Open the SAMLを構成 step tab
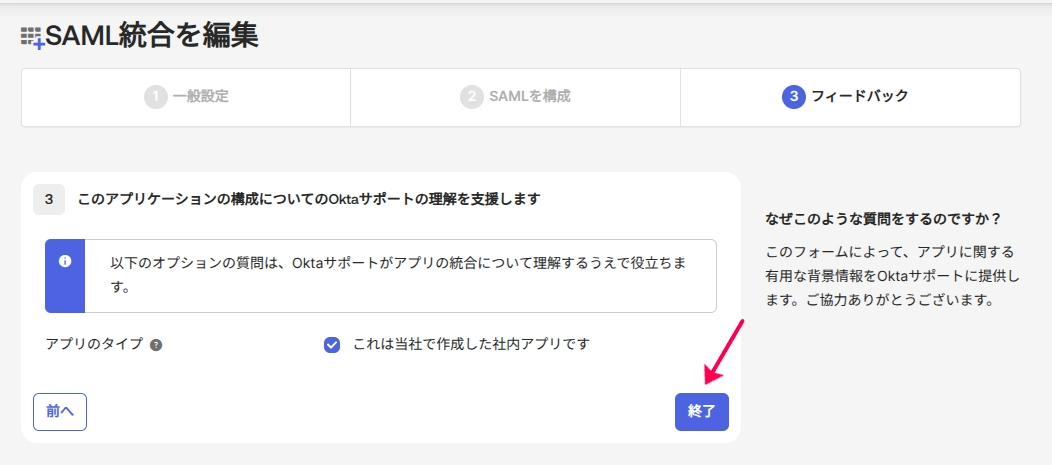This screenshot has height=465, width=1052. click(x=515, y=97)
